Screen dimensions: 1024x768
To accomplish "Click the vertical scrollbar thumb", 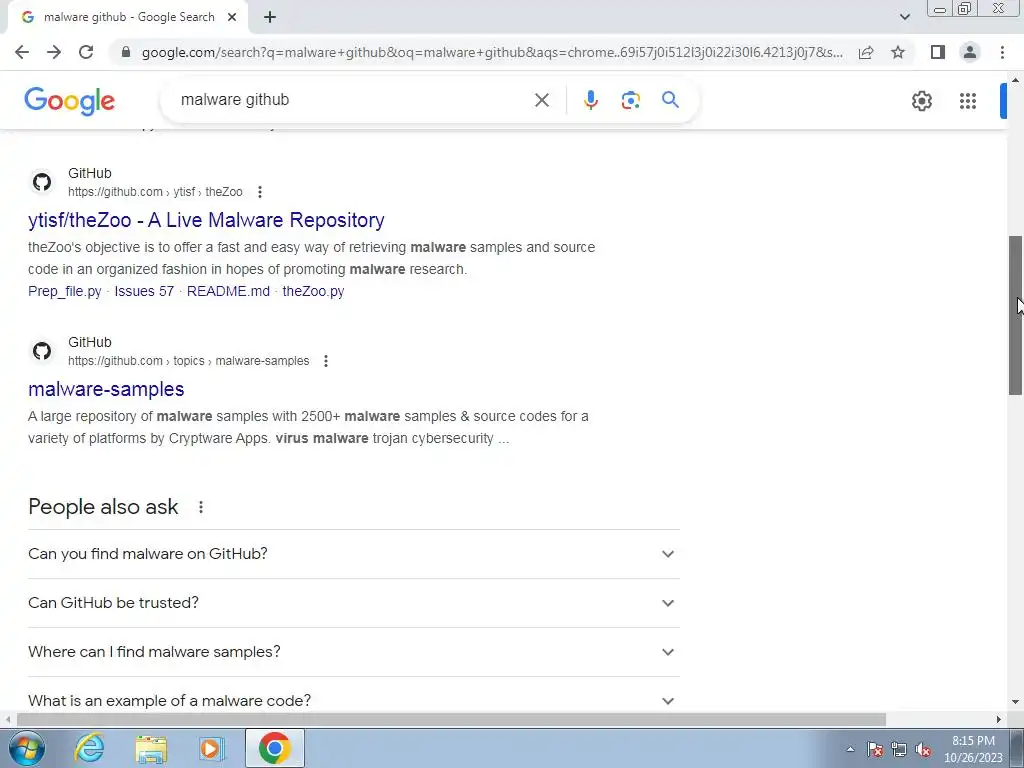I will [1016, 315].
